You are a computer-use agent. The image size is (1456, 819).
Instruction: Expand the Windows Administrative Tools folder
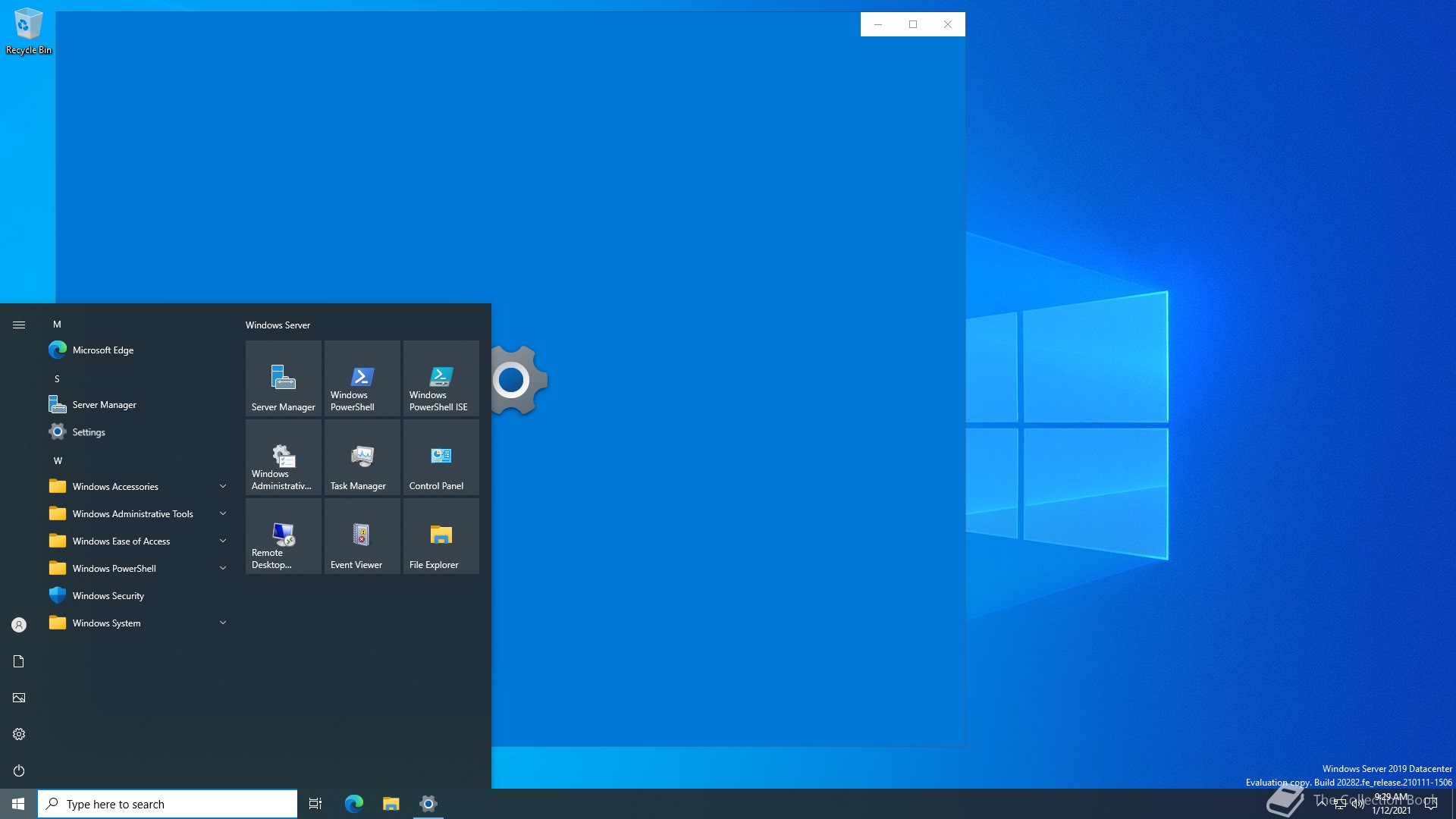140,513
